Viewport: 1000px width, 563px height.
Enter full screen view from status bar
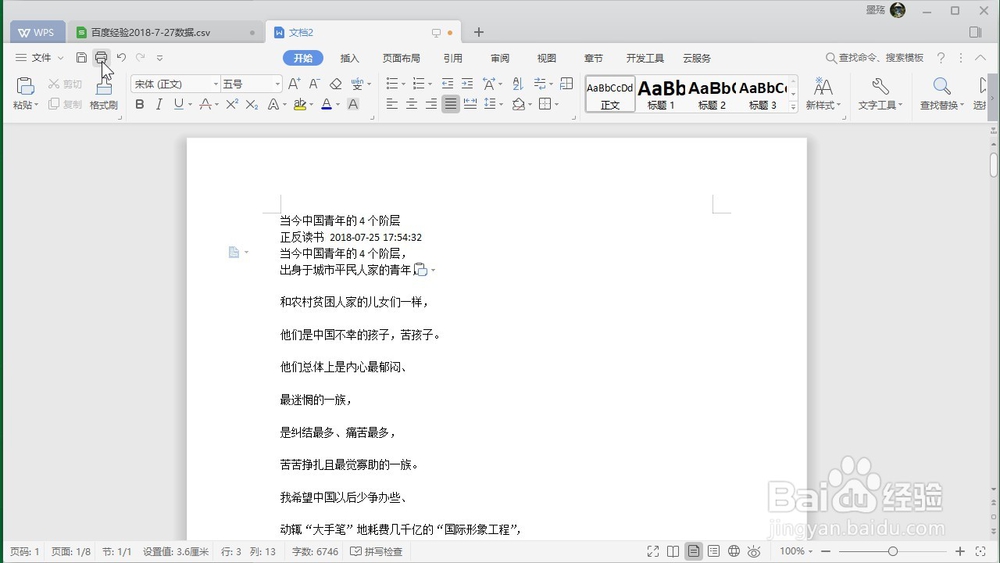click(653, 552)
